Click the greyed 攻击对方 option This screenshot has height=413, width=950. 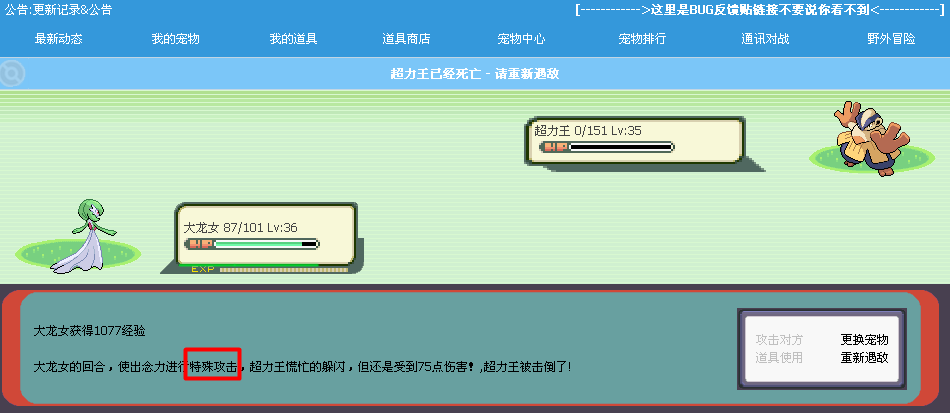click(x=779, y=339)
